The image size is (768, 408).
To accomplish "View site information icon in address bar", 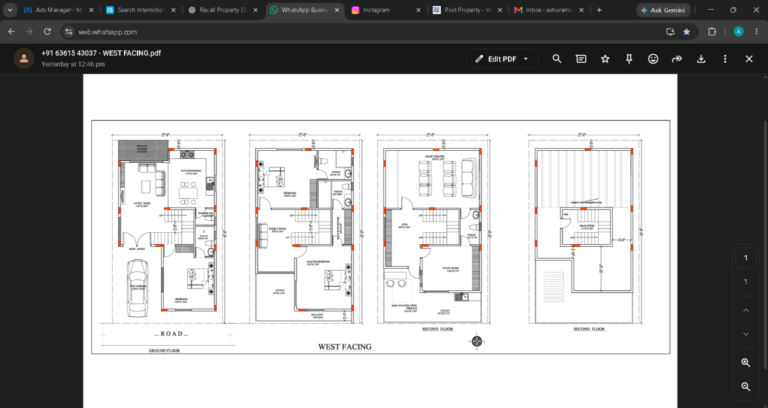I will click(69, 31).
